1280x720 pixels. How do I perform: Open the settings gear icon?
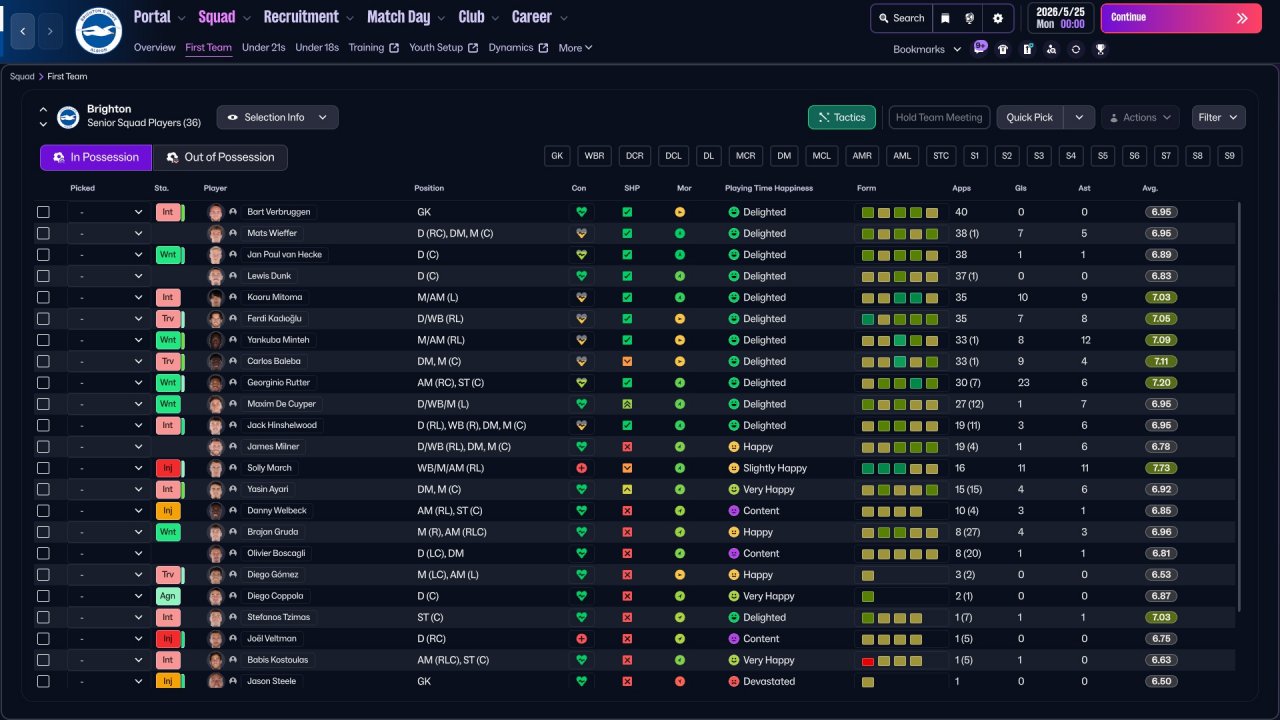pos(997,18)
